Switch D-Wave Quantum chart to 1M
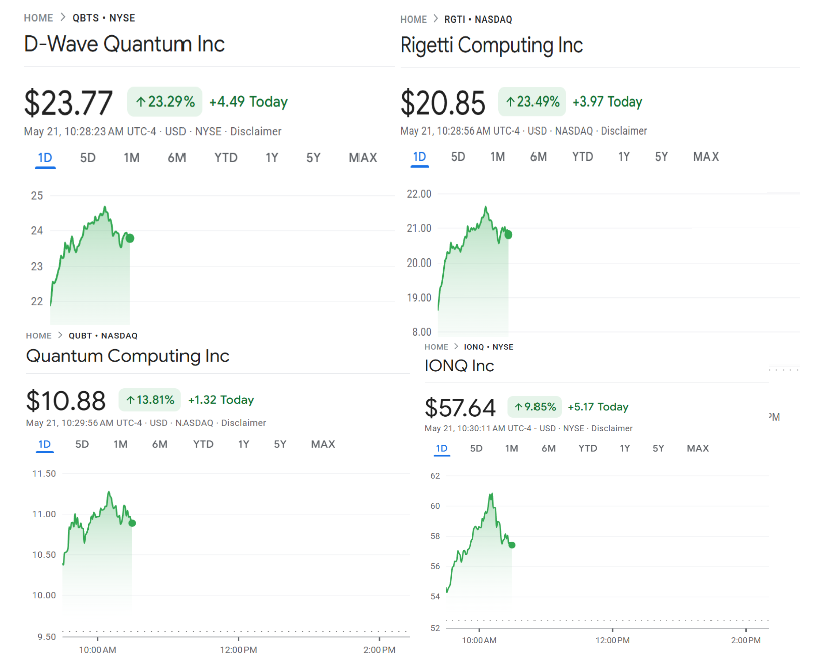 point(131,158)
